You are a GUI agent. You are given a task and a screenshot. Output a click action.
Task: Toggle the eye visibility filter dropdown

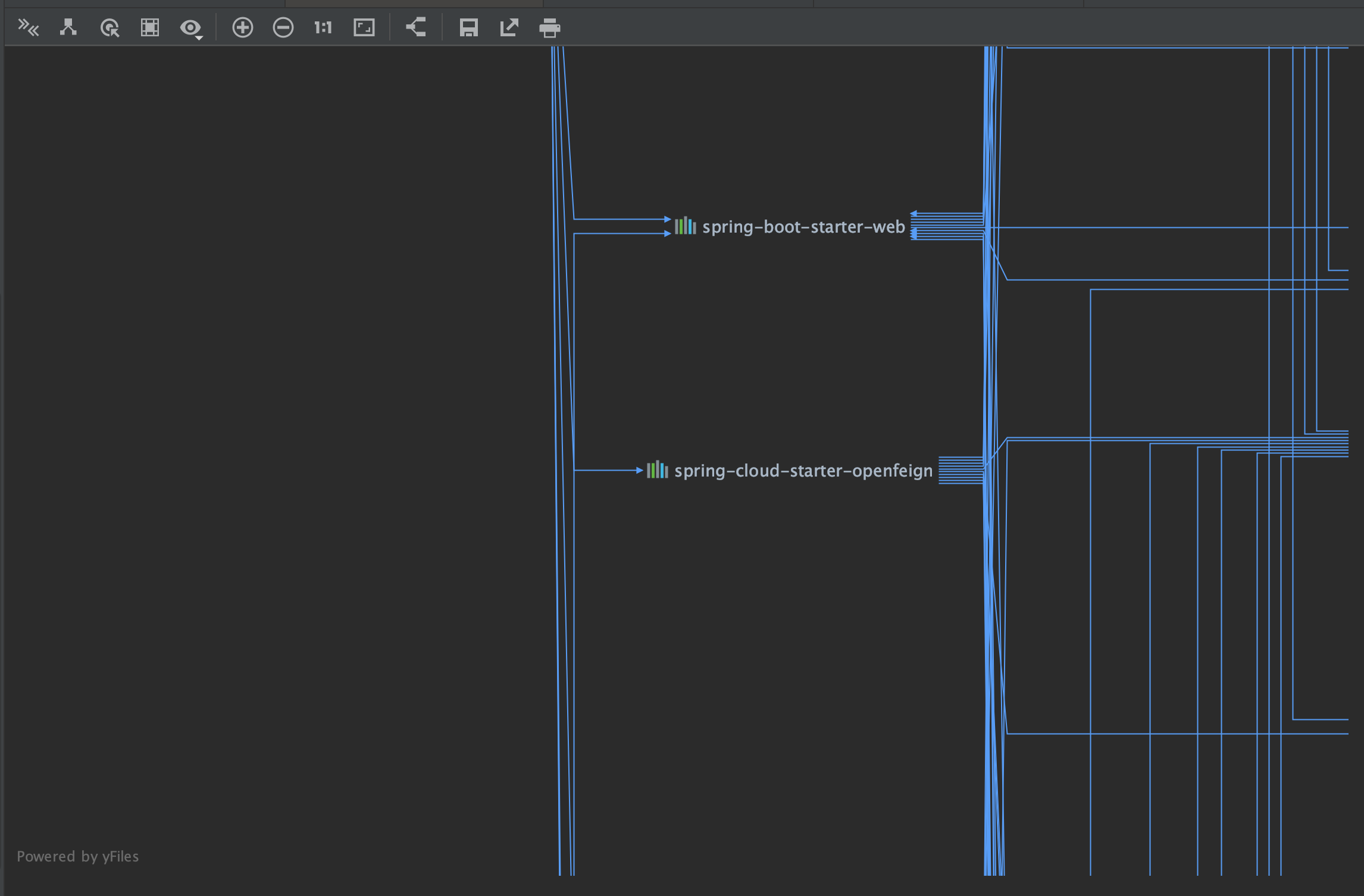coord(192,29)
